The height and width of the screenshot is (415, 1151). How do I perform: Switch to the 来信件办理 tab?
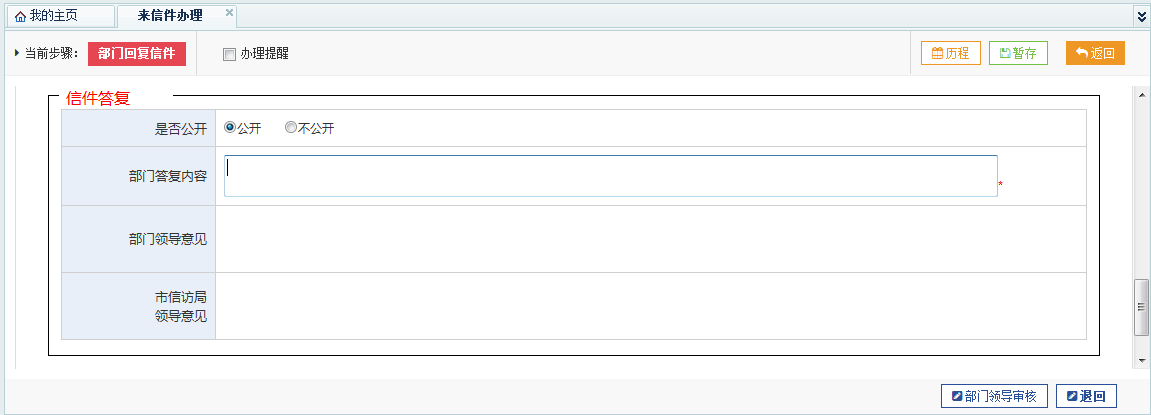click(x=176, y=16)
